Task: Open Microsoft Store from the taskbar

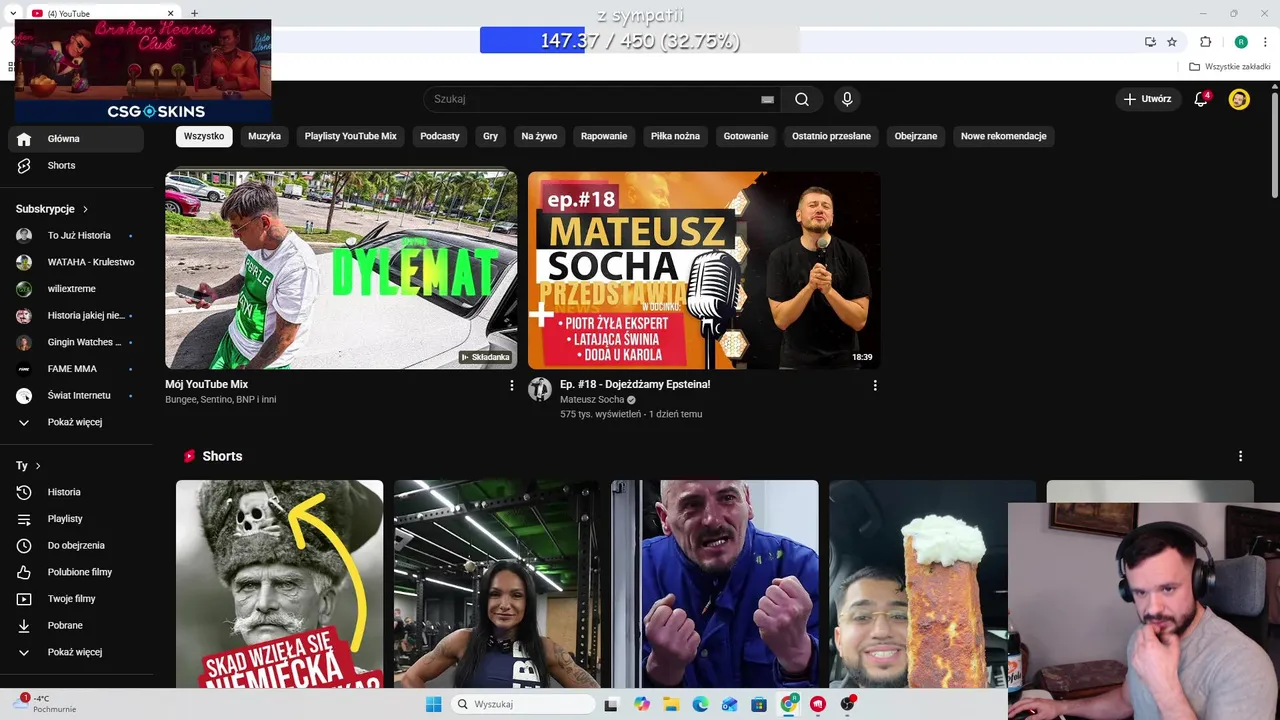Action: click(x=759, y=704)
